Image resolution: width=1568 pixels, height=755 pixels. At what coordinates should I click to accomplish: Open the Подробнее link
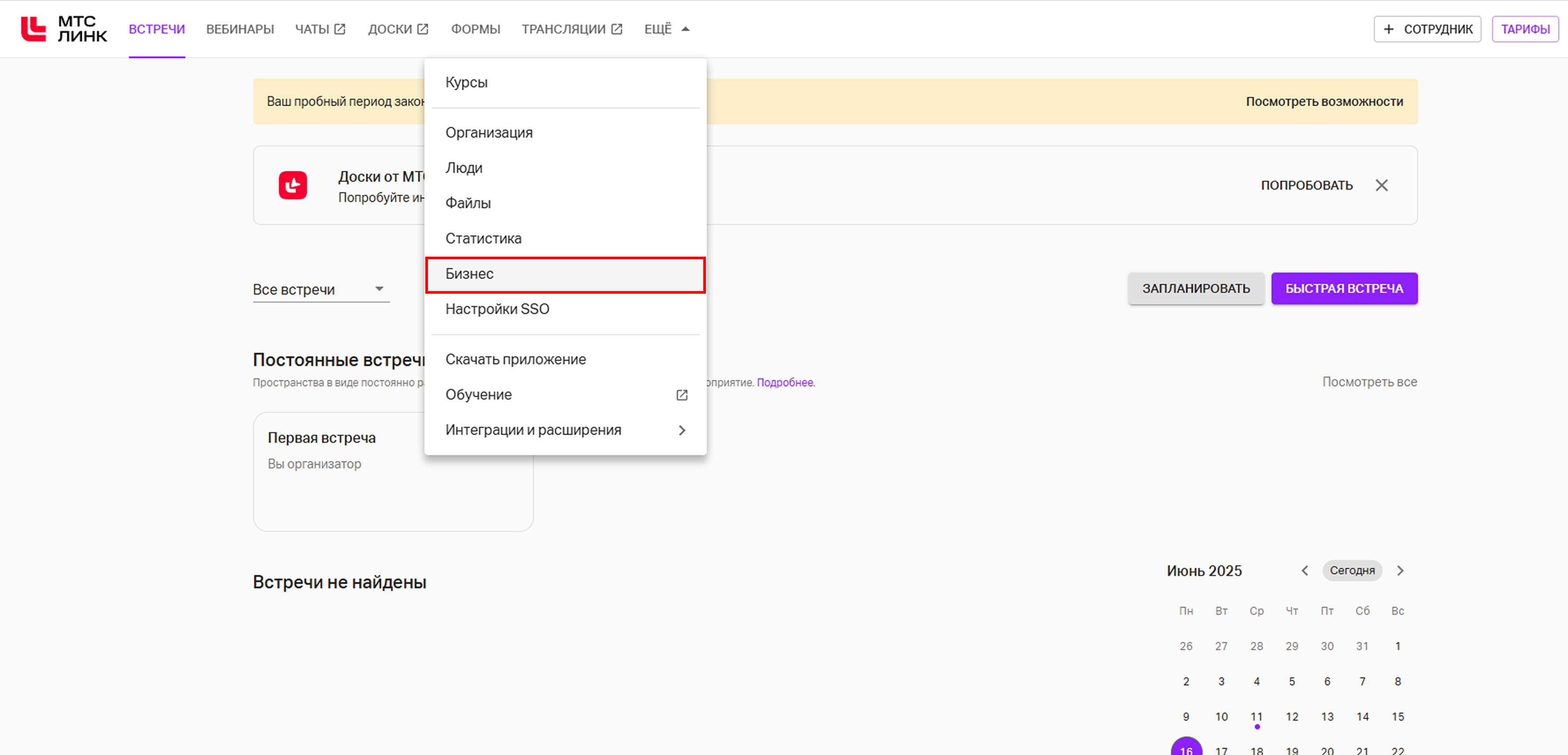[x=784, y=382]
